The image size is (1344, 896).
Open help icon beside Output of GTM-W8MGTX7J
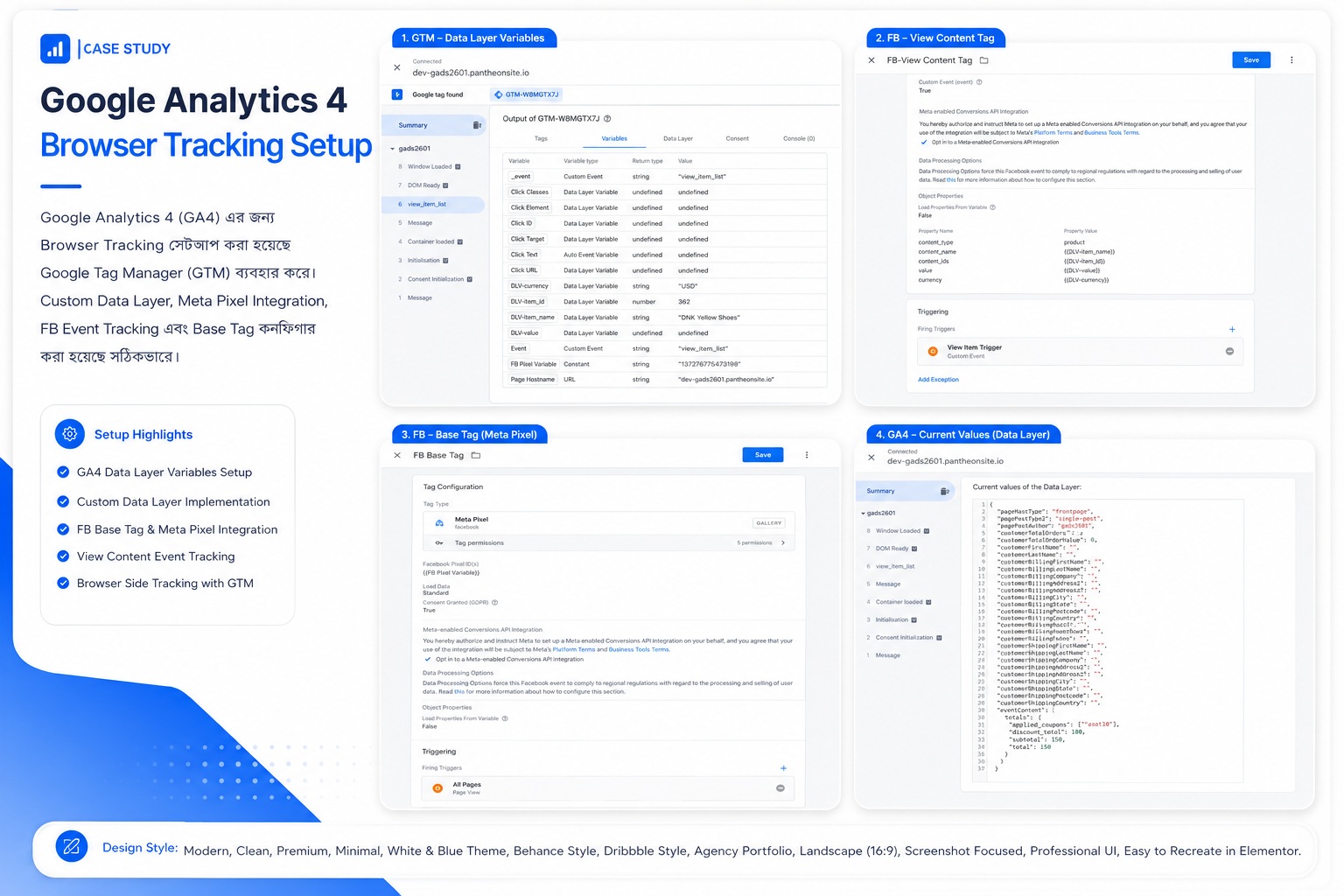click(607, 118)
